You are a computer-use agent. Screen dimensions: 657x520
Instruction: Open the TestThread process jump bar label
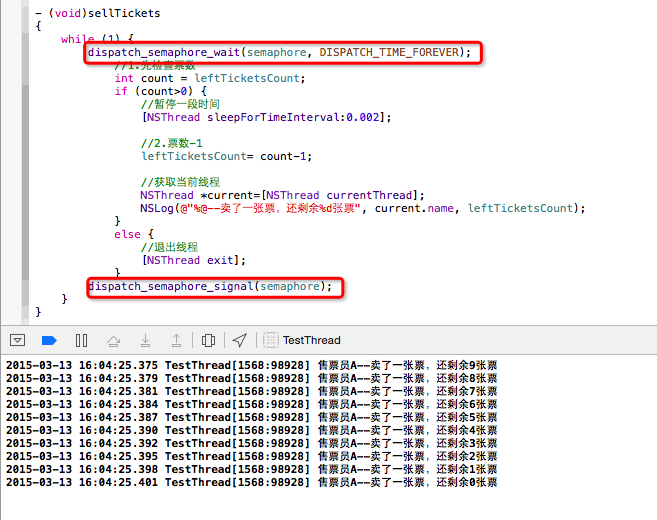tap(311, 340)
